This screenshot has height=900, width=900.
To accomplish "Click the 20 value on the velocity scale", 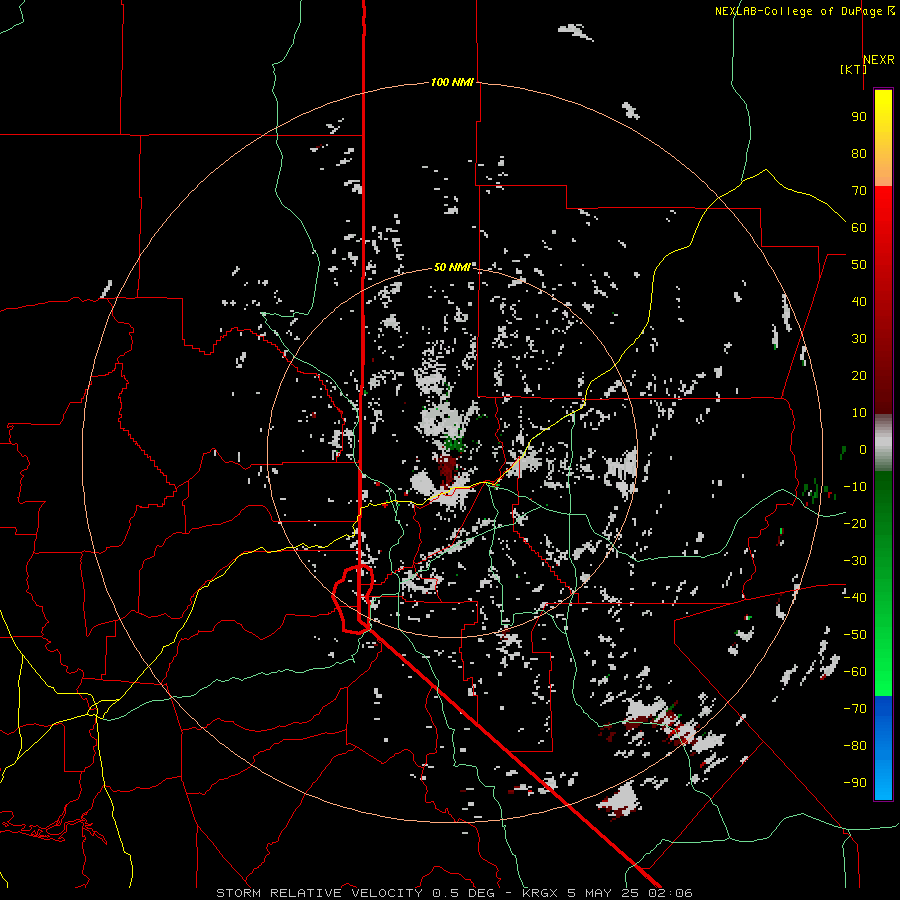I will [859, 375].
